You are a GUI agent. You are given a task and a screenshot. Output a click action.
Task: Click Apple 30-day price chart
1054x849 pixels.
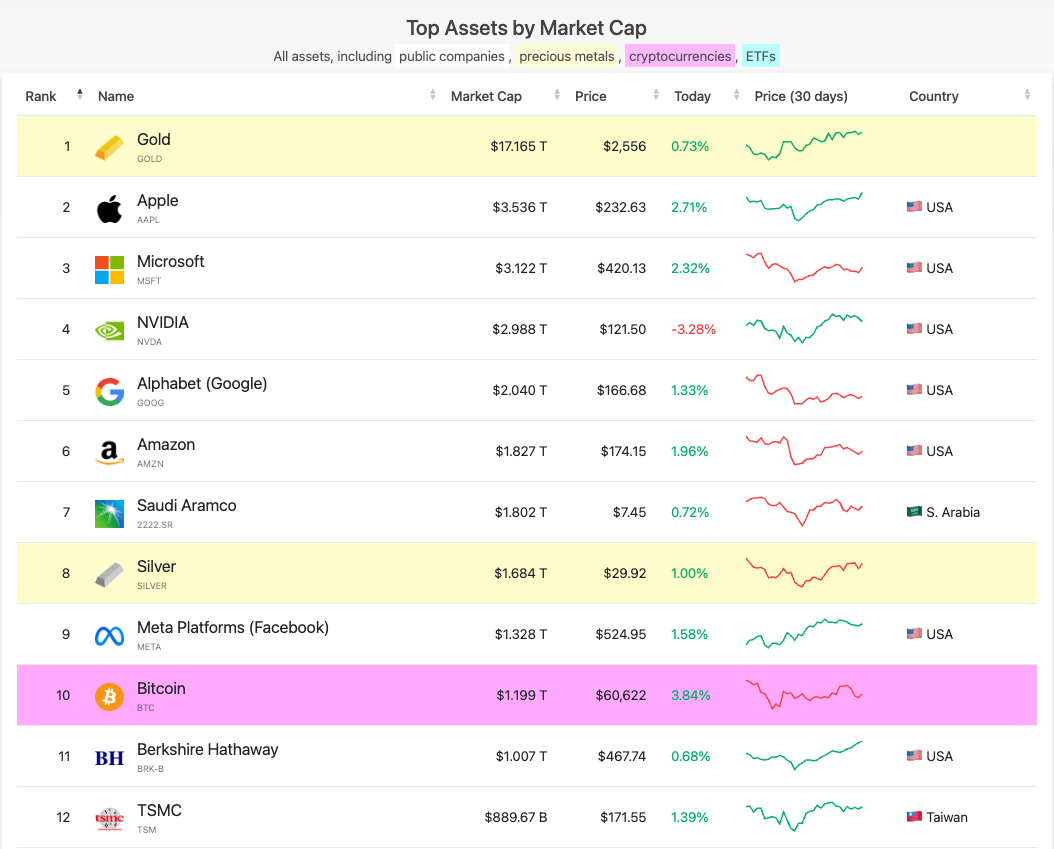[804, 206]
